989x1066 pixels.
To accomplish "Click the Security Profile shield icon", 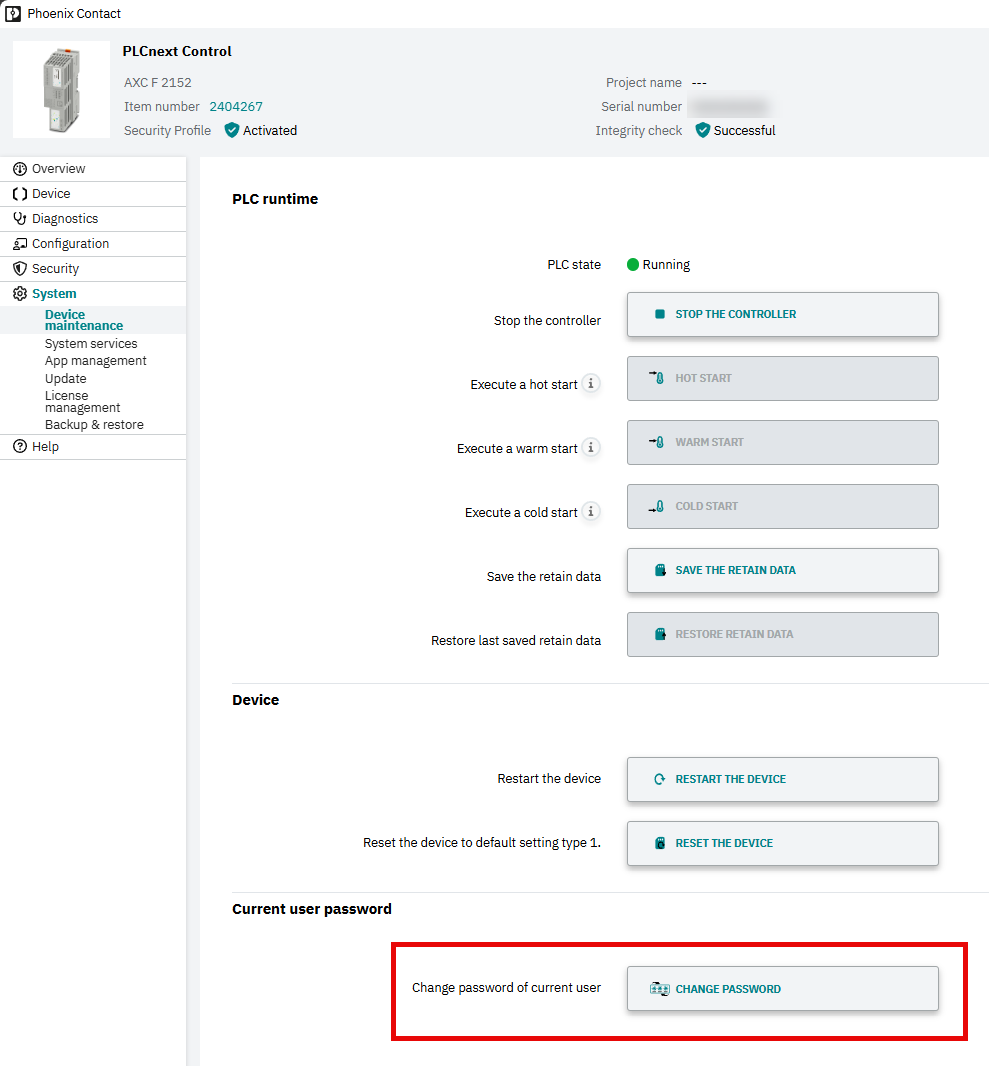I will pyautogui.click(x=232, y=130).
